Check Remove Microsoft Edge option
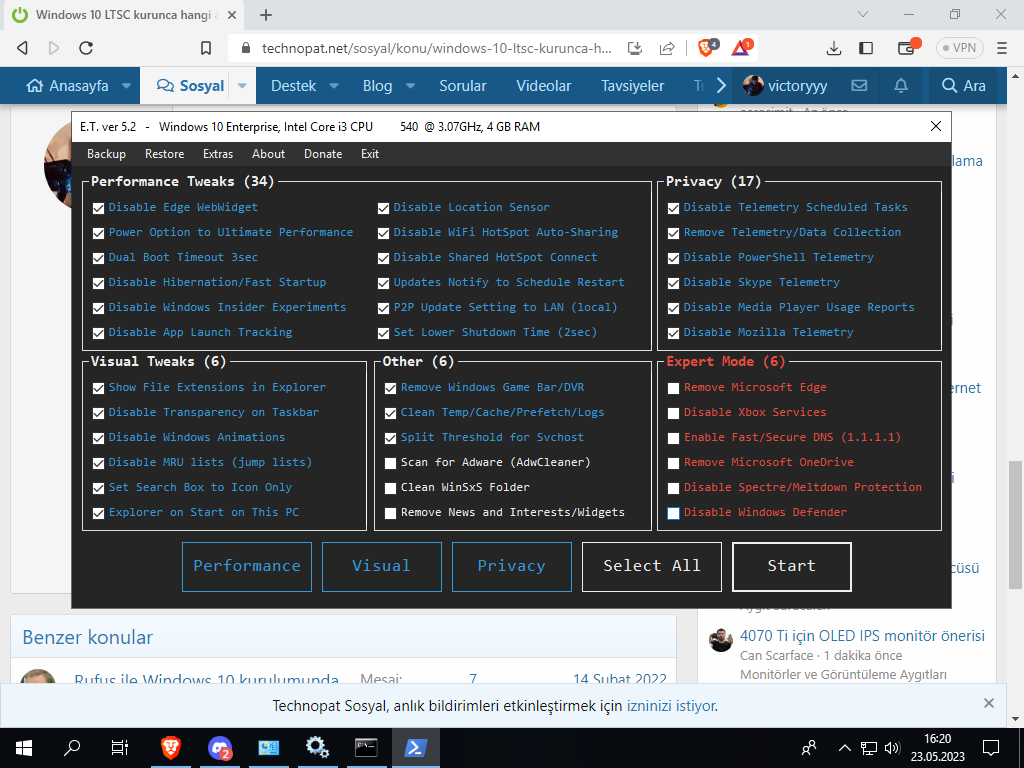 pos(673,389)
